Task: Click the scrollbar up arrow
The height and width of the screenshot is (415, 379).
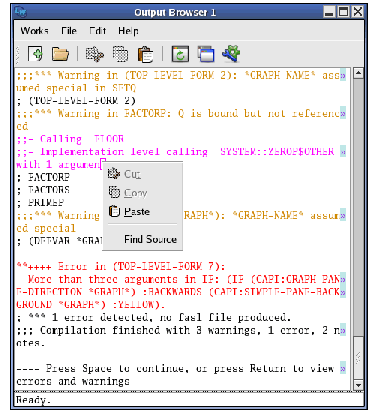Action: [x=358, y=73]
